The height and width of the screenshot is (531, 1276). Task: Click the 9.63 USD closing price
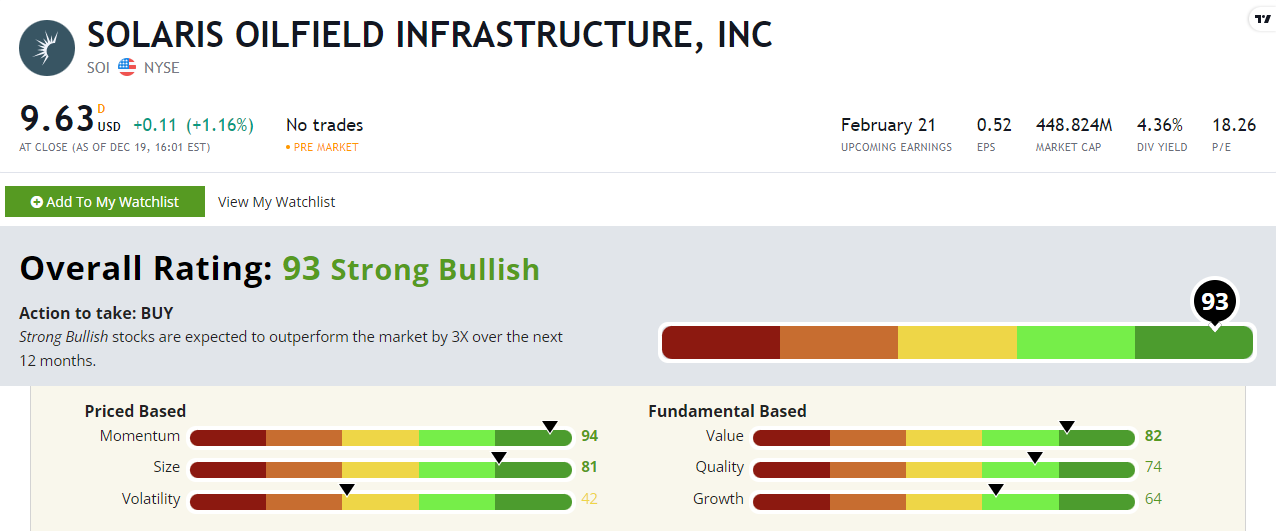pyautogui.click(x=57, y=119)
